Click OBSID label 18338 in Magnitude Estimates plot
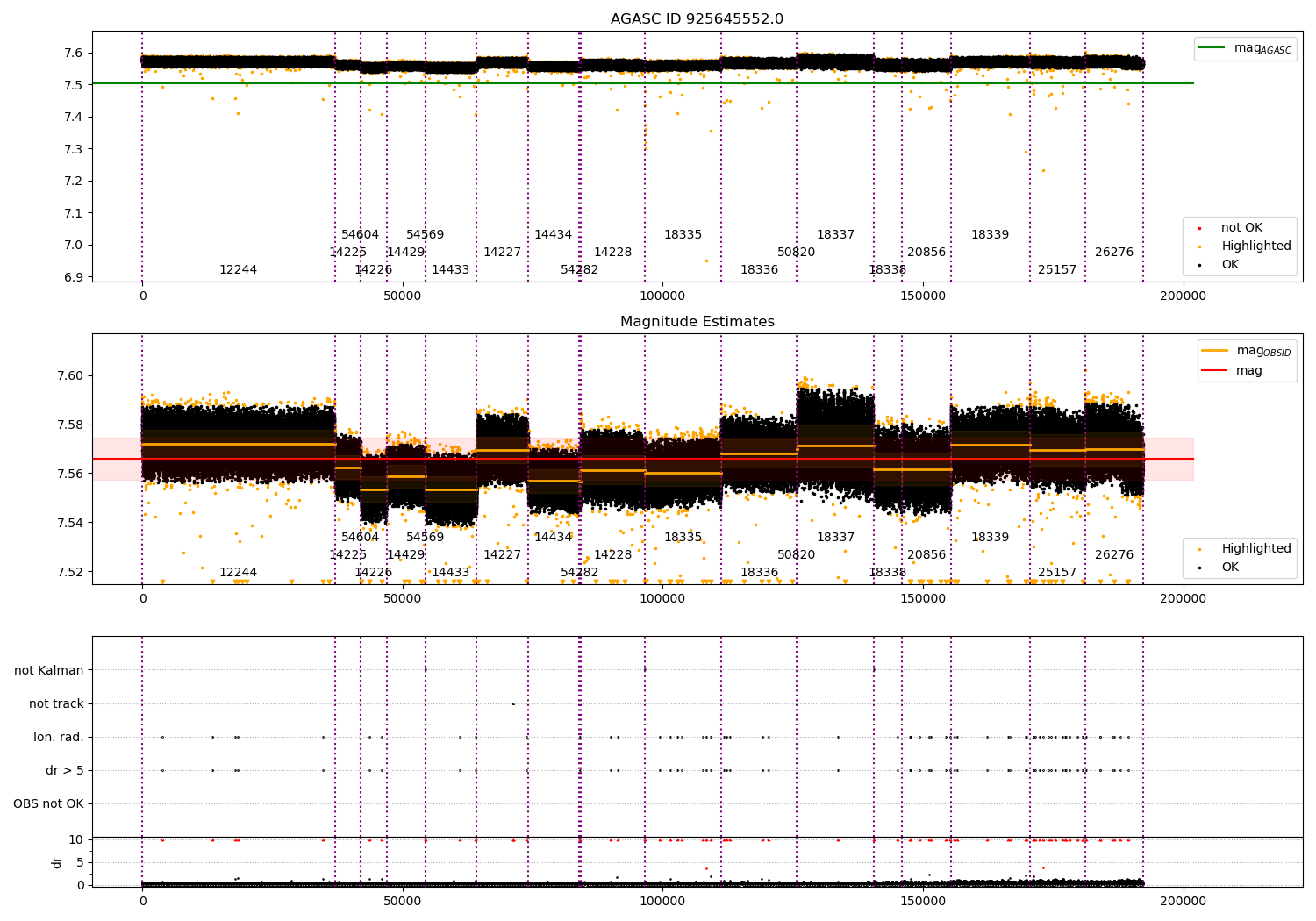Screen dimensions: 1316x921 click(x=887, y=573)
